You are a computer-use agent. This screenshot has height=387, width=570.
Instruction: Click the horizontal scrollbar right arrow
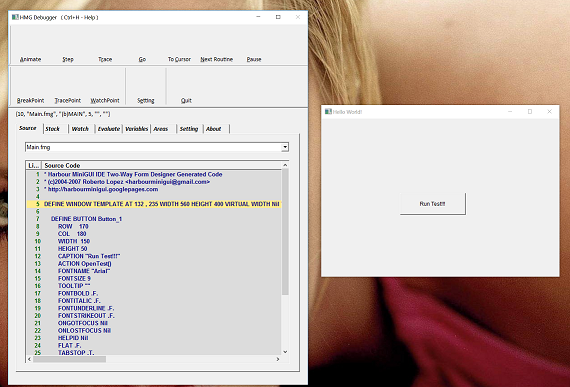(x=278, y=359)
